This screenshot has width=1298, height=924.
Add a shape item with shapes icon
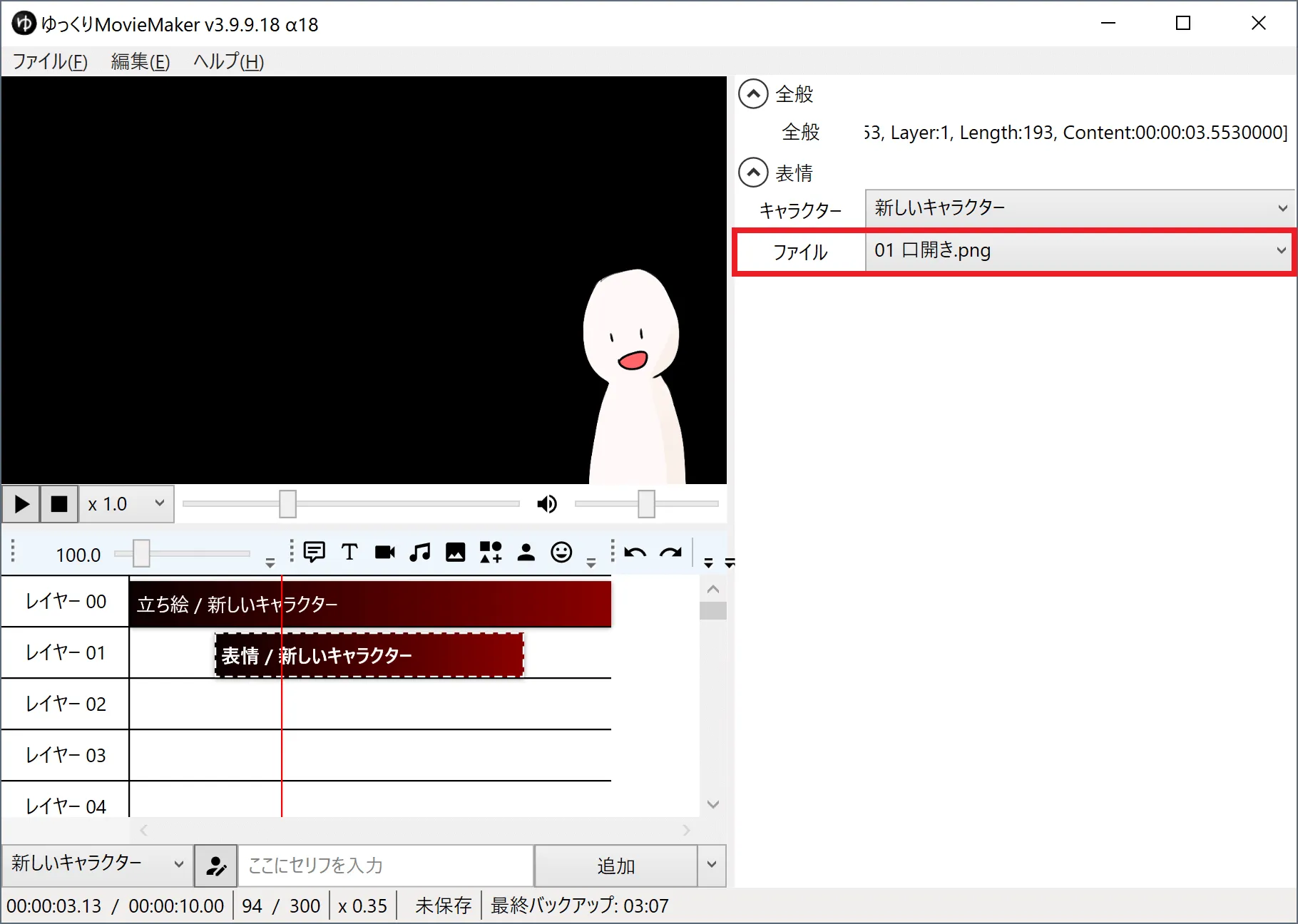click(491, 552)
